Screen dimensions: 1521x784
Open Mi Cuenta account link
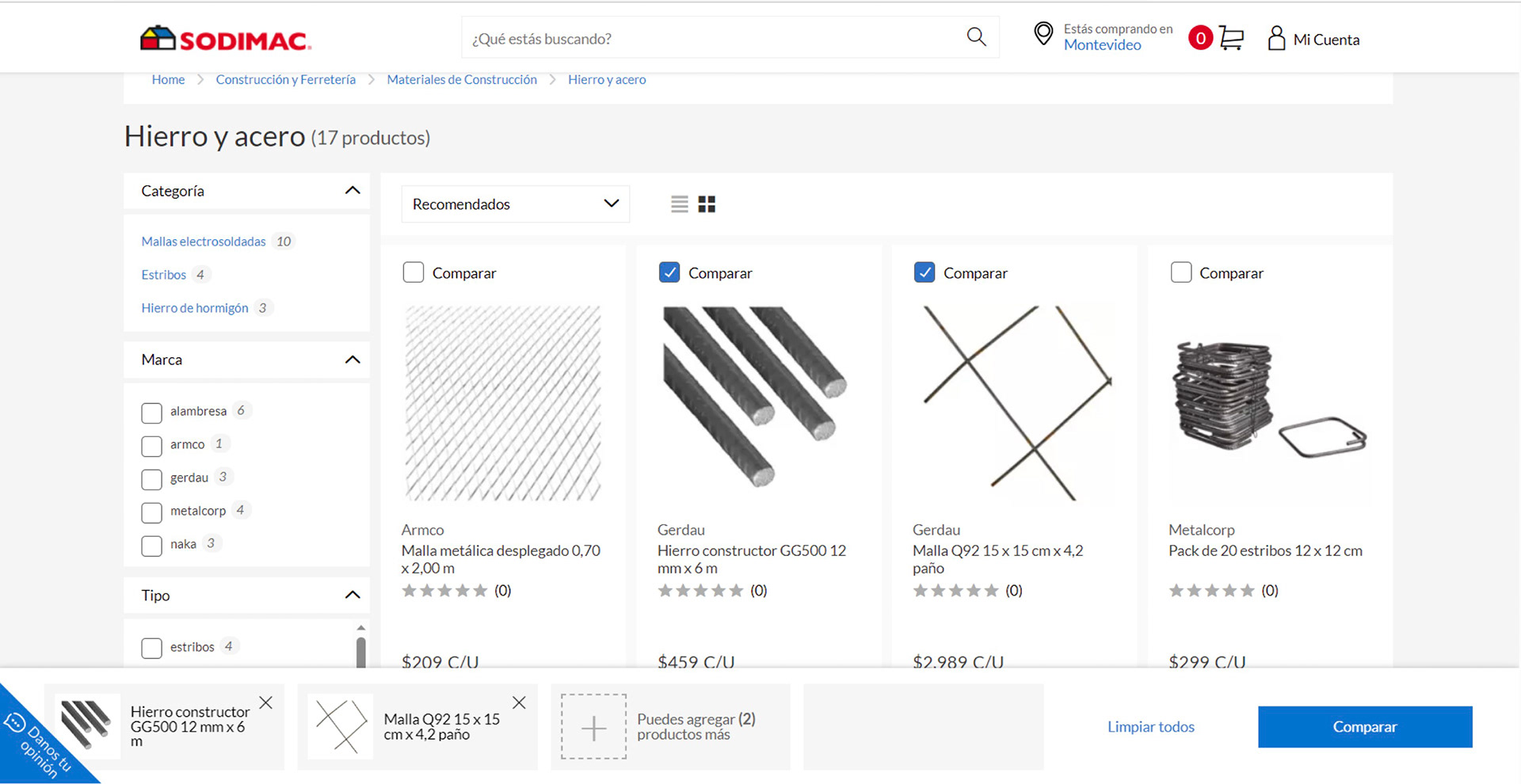(1326, 40)
